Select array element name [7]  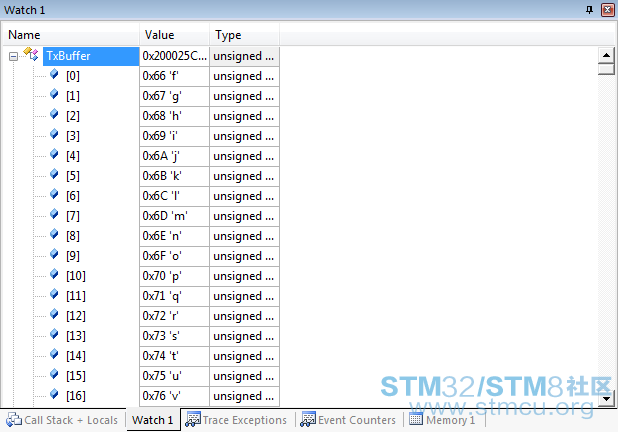tap(73, 216)
